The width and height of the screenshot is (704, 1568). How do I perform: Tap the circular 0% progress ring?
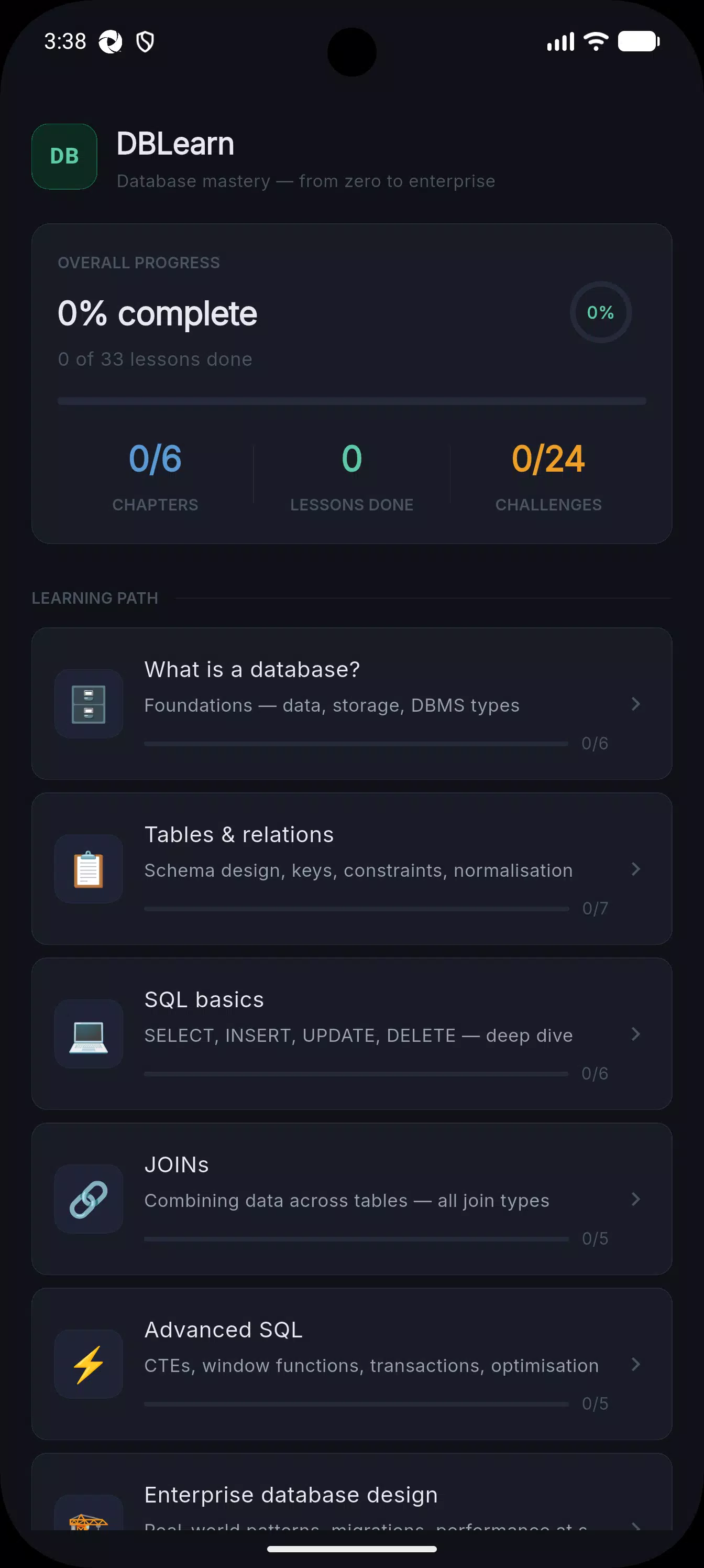(601, 312)
